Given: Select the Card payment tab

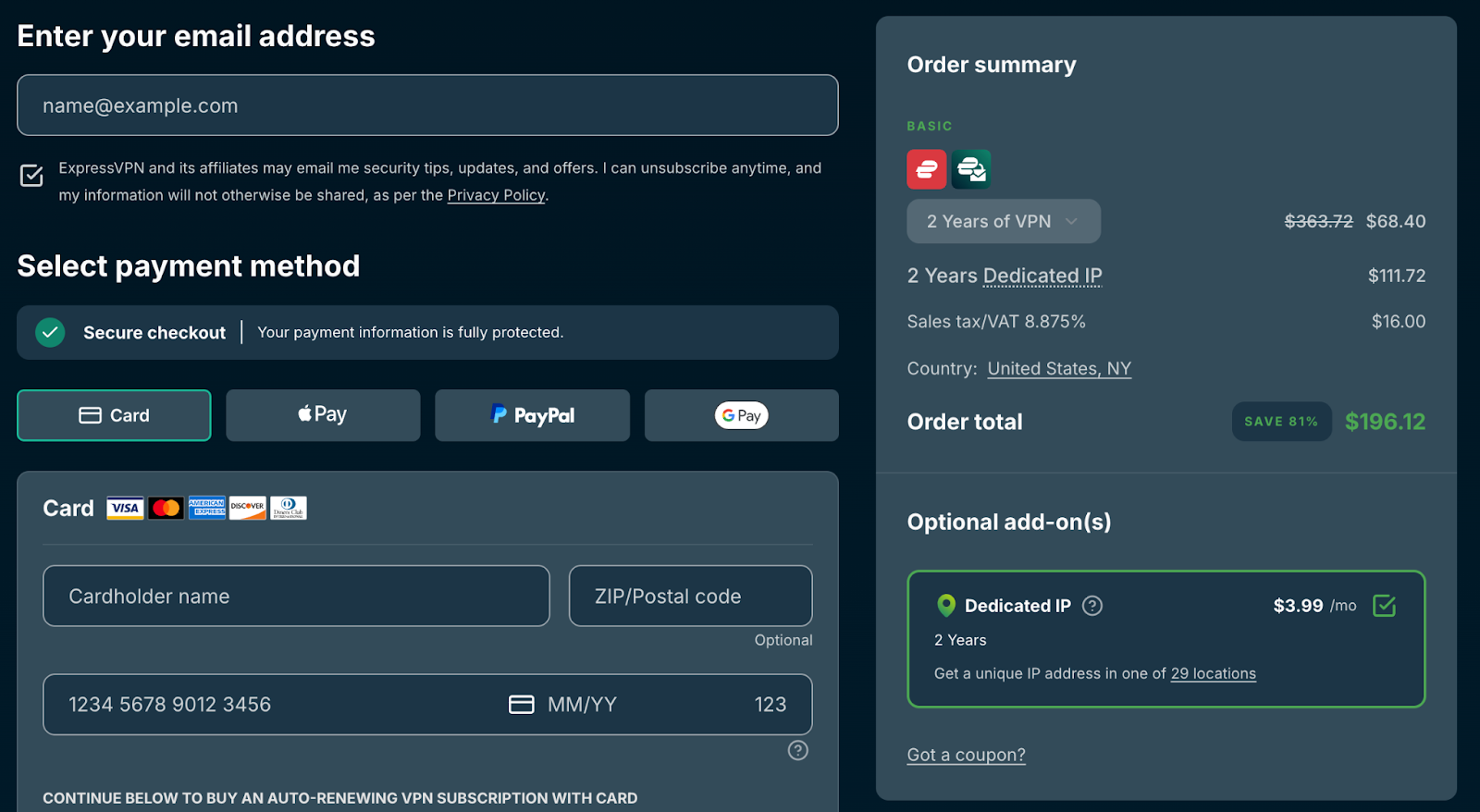Looking at the screenshot, I should [114, 415].
